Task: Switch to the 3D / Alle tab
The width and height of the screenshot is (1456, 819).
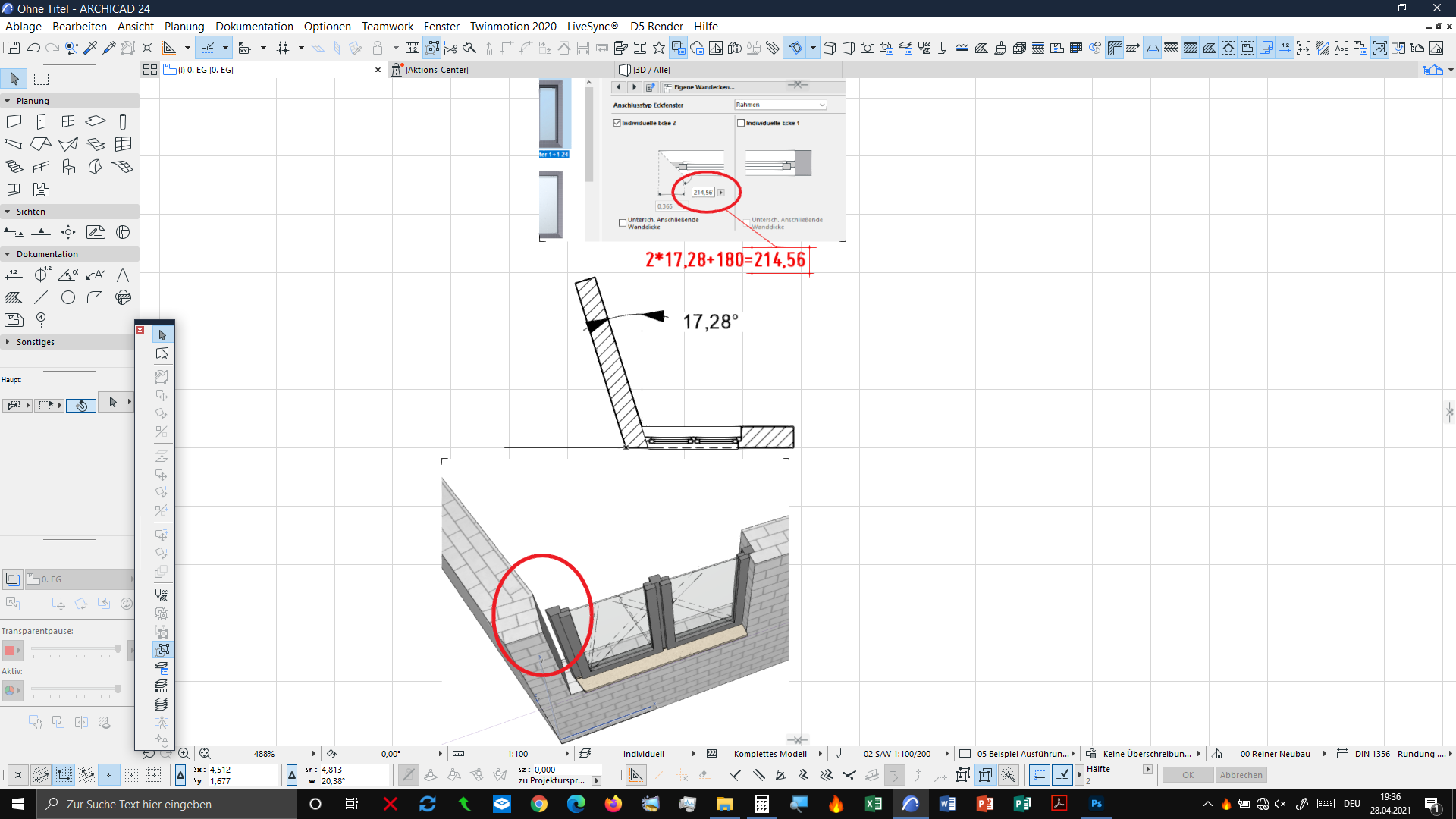Action: (651, 70)
